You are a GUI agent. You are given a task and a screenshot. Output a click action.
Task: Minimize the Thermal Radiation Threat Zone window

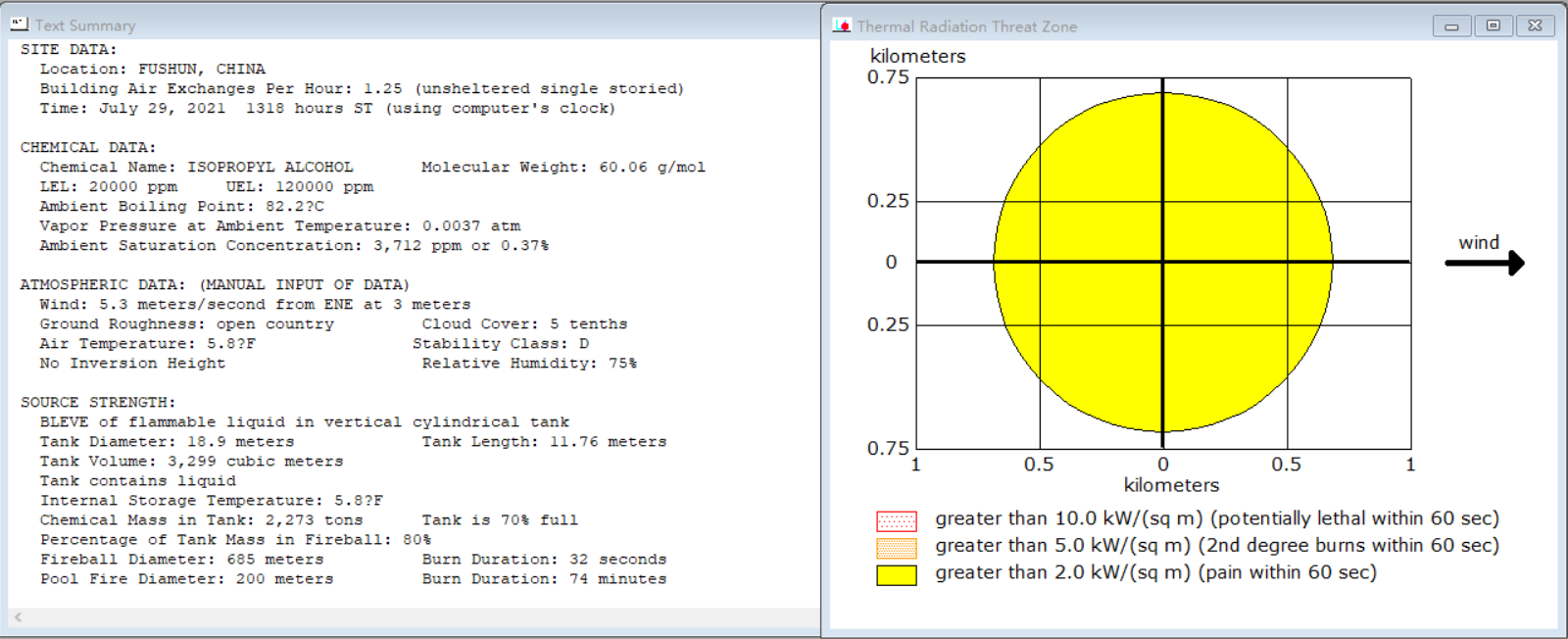pos(1451,26)
